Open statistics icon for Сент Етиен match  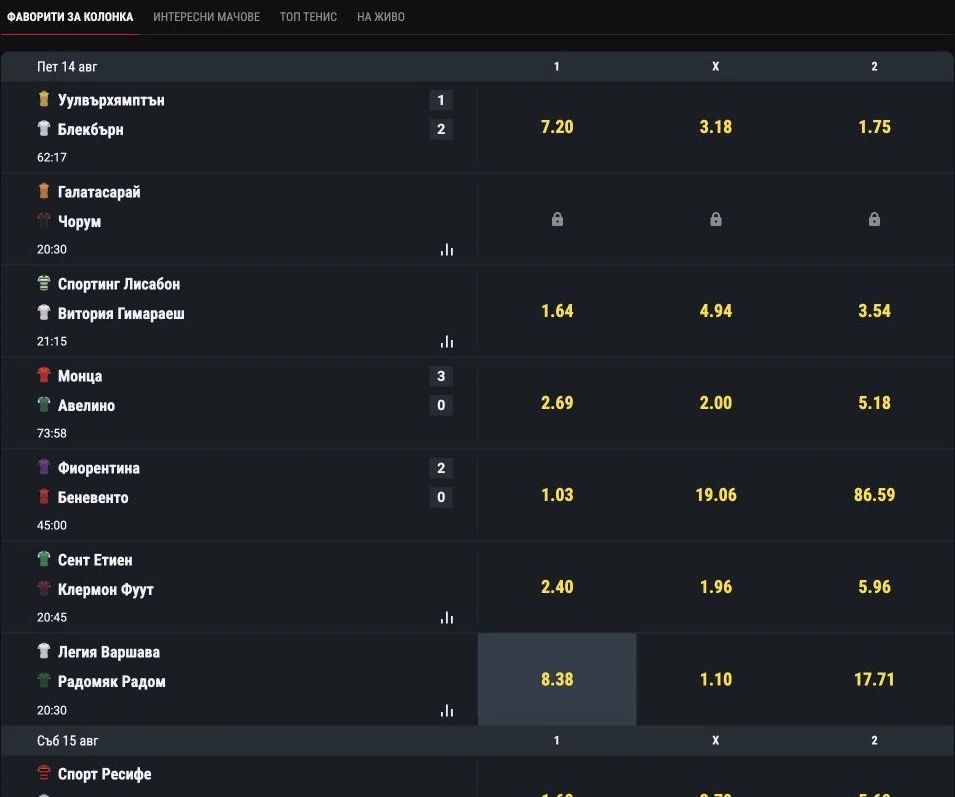coord(447,617)
